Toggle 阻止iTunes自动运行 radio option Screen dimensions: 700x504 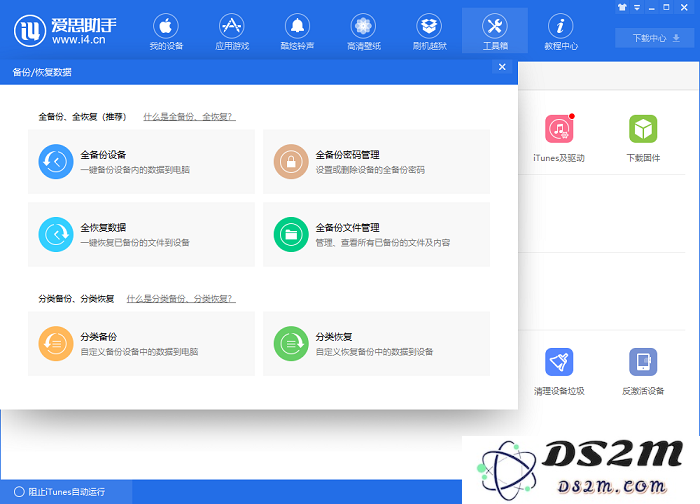(19, 492)
